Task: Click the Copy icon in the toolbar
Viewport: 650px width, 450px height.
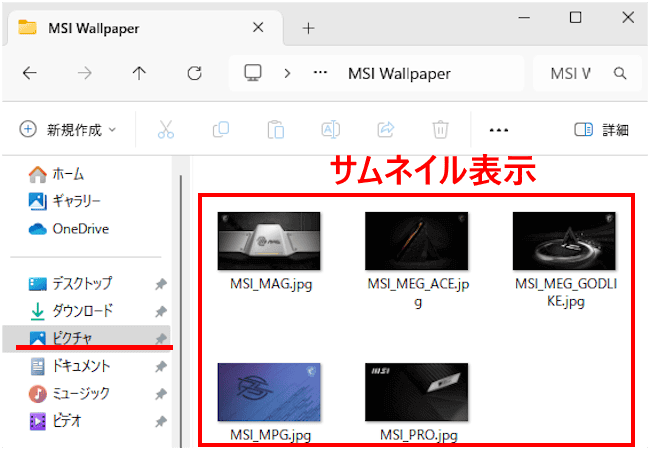Action: [x=221, y=130]
